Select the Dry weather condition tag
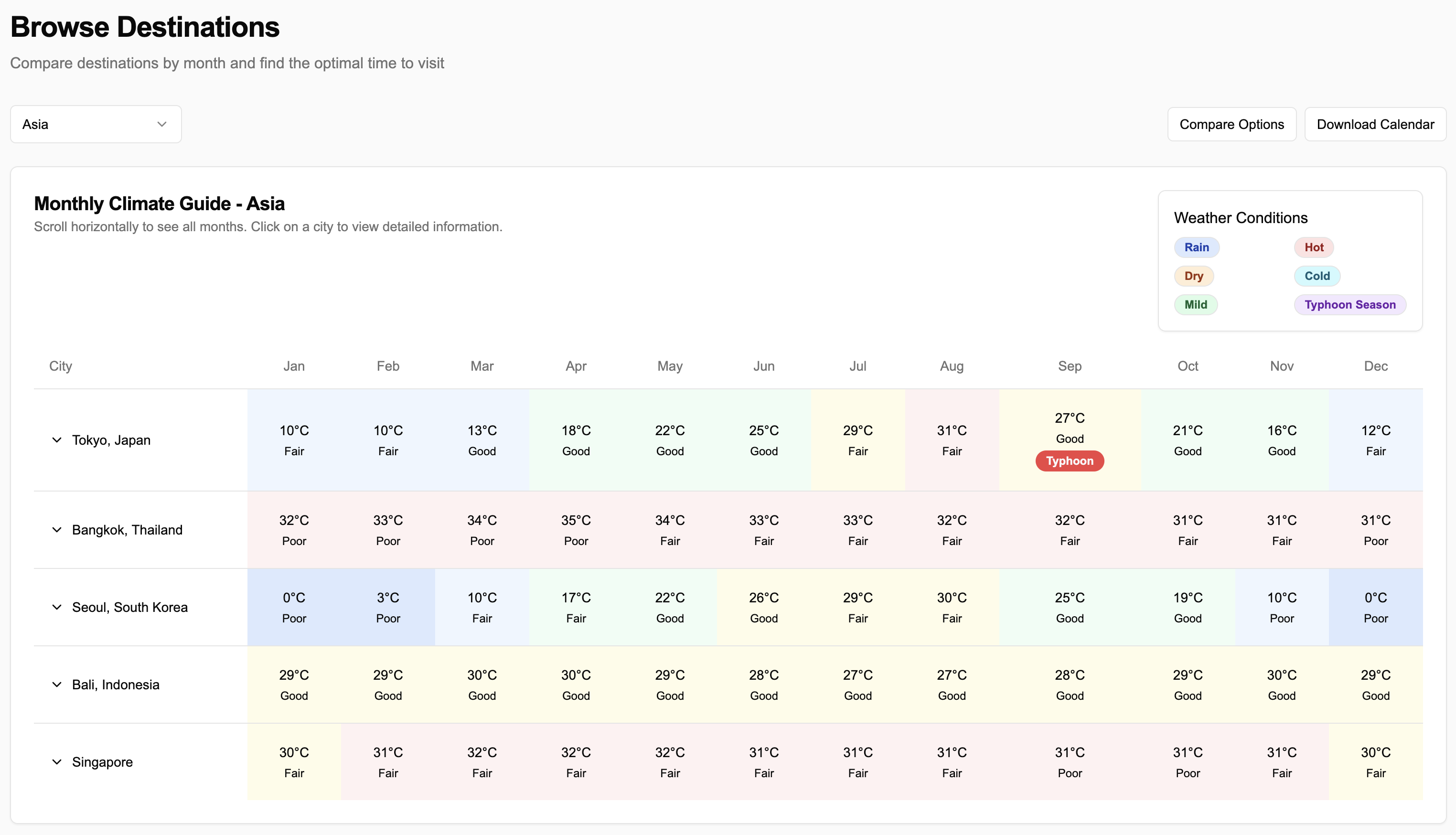This screenshot has height=835, width=1456. click(1193, 276)
